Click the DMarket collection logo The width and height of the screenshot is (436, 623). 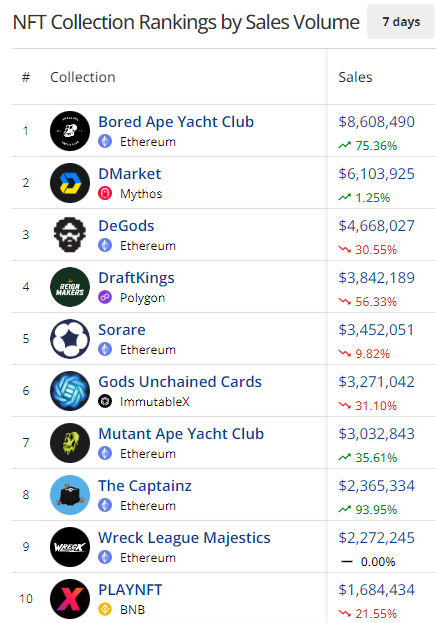tap(70, 183)
